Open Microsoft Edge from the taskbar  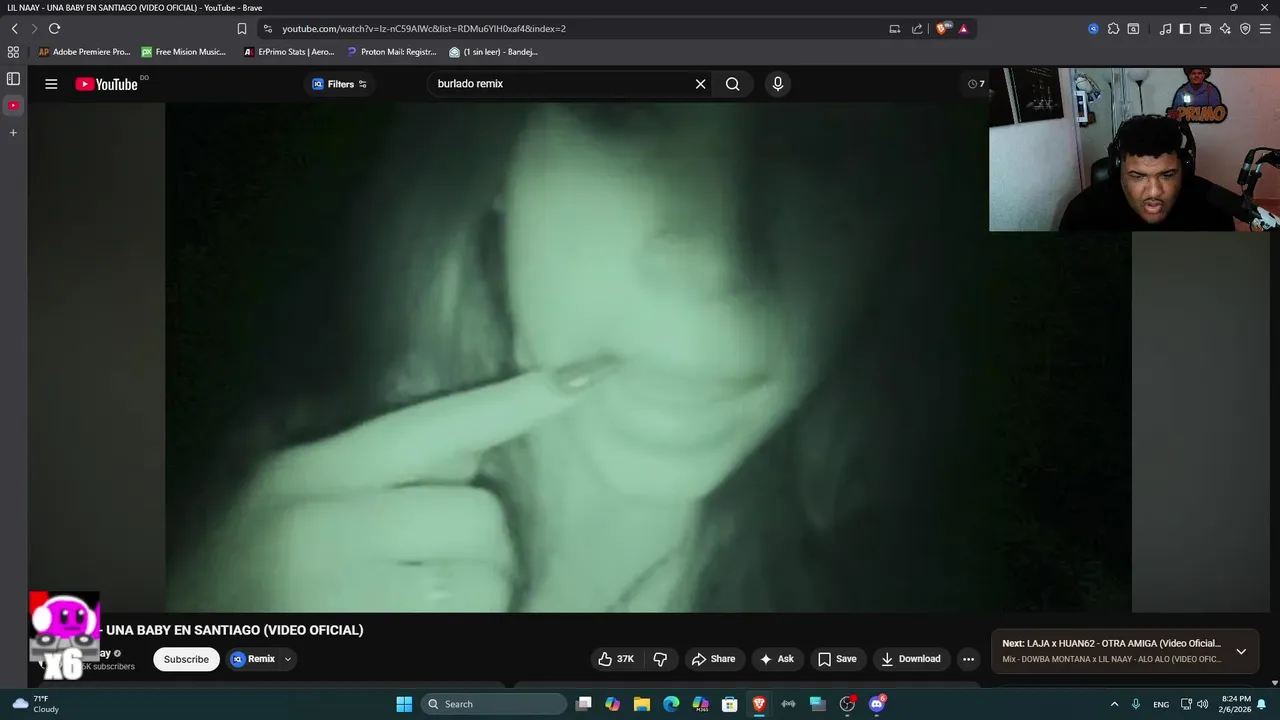tap(671, 704)
